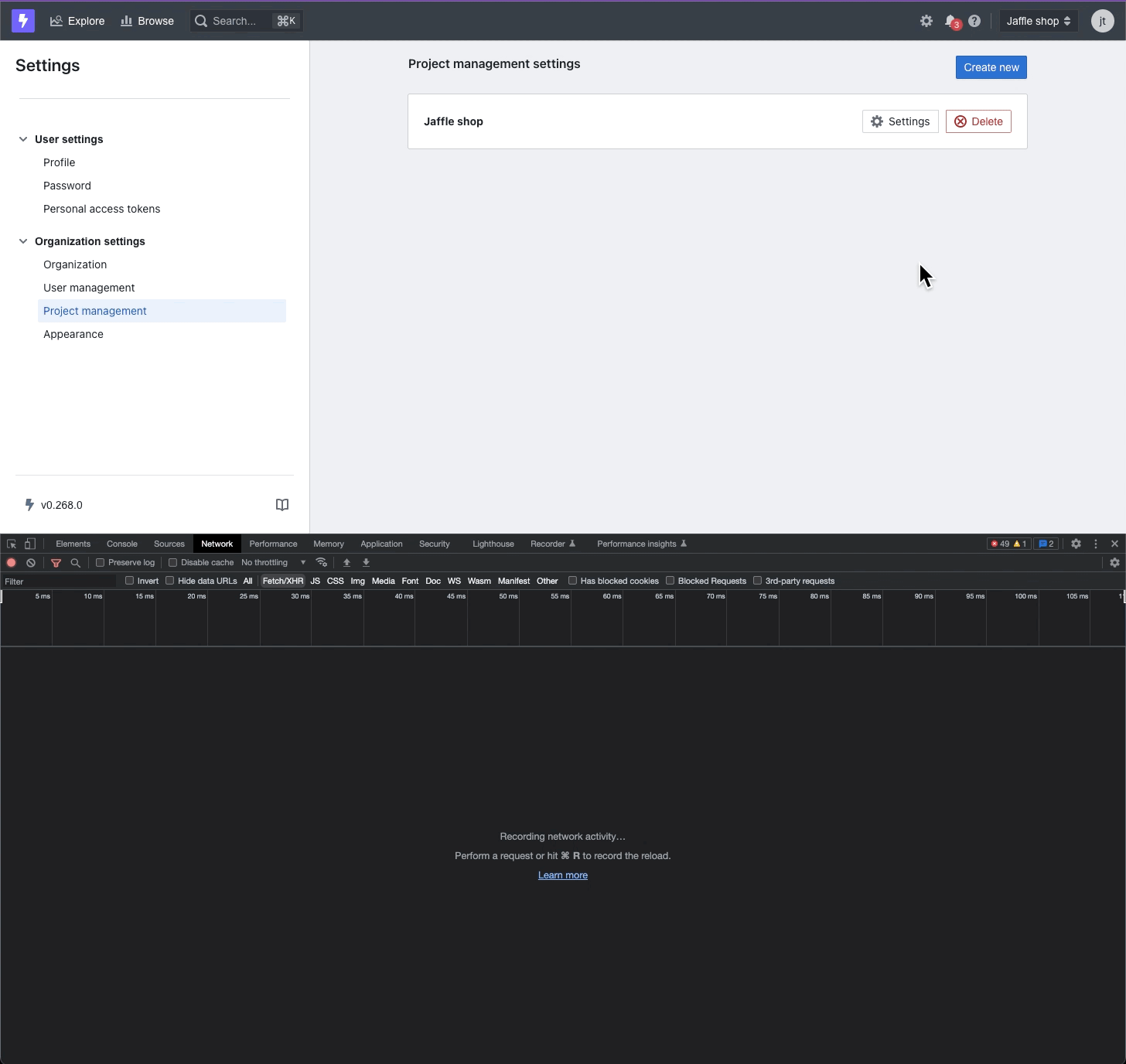Select Appearance in the settings sidebar
Image resolution: width=1126 pixels, height=1064 pixels.
(73, 334)
